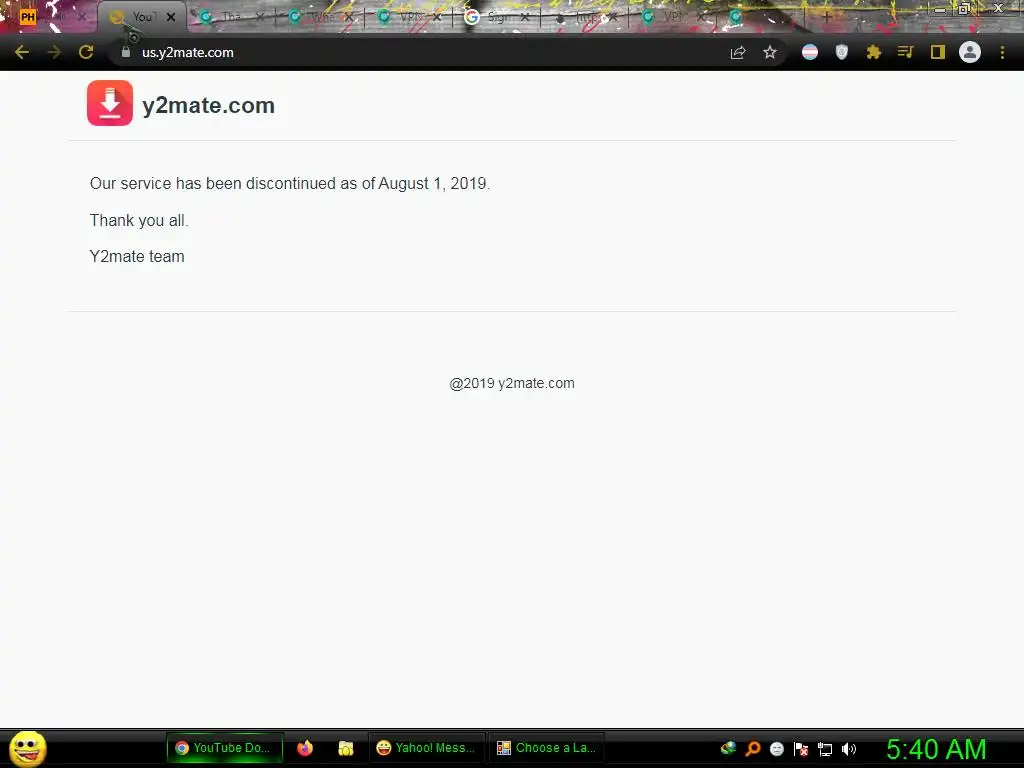Open the network connection tray icon
Viewport: 1024px width, 768px height.
tap(825, 749)
